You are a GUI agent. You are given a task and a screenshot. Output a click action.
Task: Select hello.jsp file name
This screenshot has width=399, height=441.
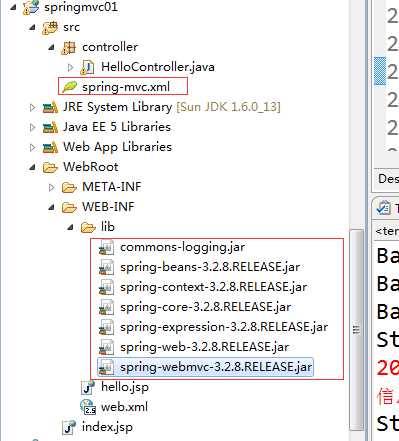[125, 387]
